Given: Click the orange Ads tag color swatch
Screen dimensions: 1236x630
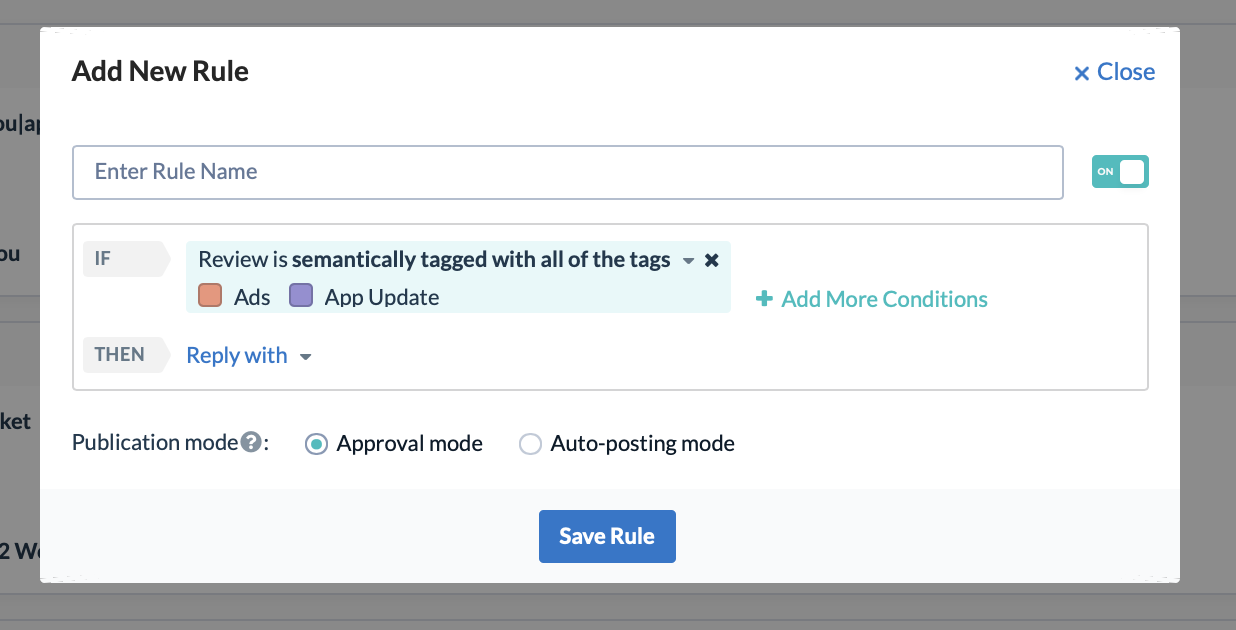Looking at the screenshot, I should [x=210, y=296].
